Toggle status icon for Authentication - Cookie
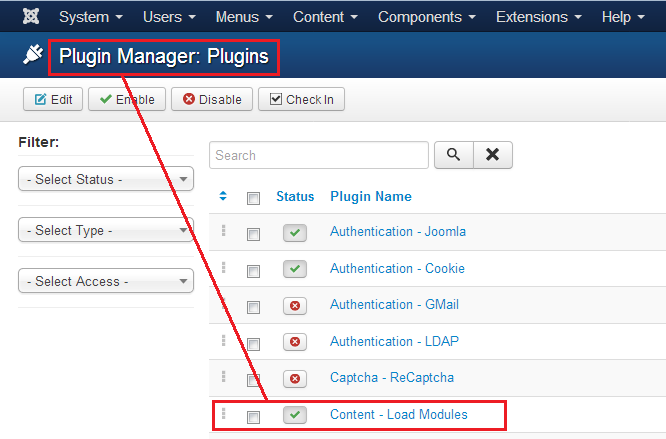The width and height of the screenshot is (666, 439). pos(295,269)
